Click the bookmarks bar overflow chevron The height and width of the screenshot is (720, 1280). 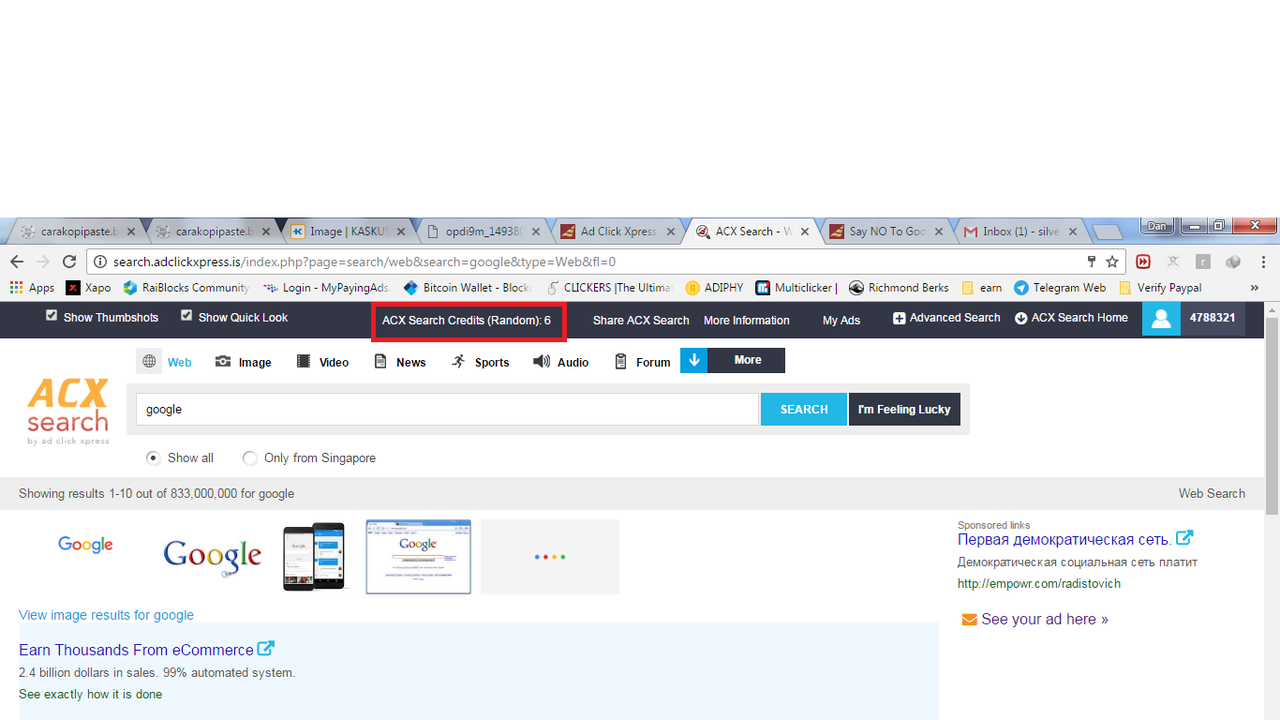pos(1254,287)
